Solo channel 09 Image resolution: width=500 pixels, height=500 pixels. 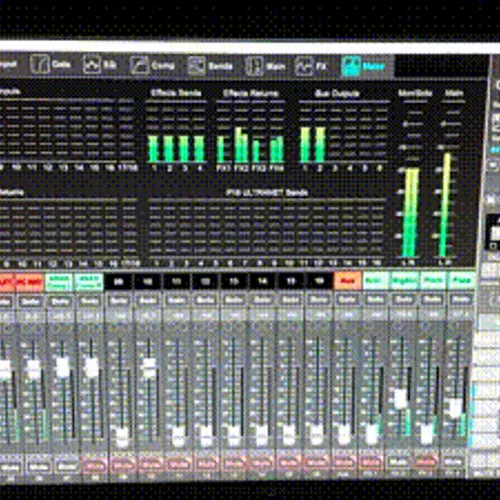[x=119, y=300]
